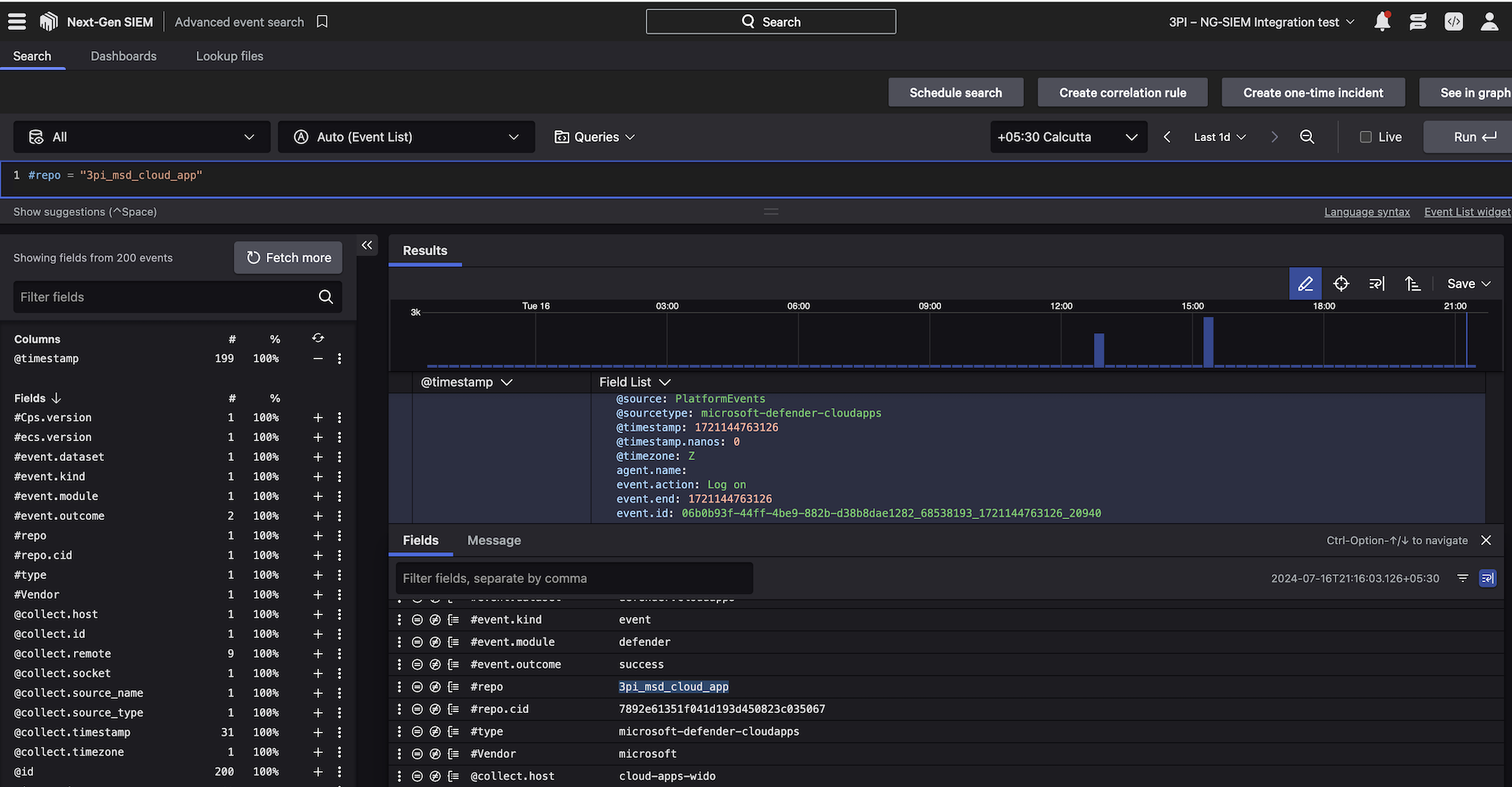Open the Queries dropdown menu

(x=595, y=137)
